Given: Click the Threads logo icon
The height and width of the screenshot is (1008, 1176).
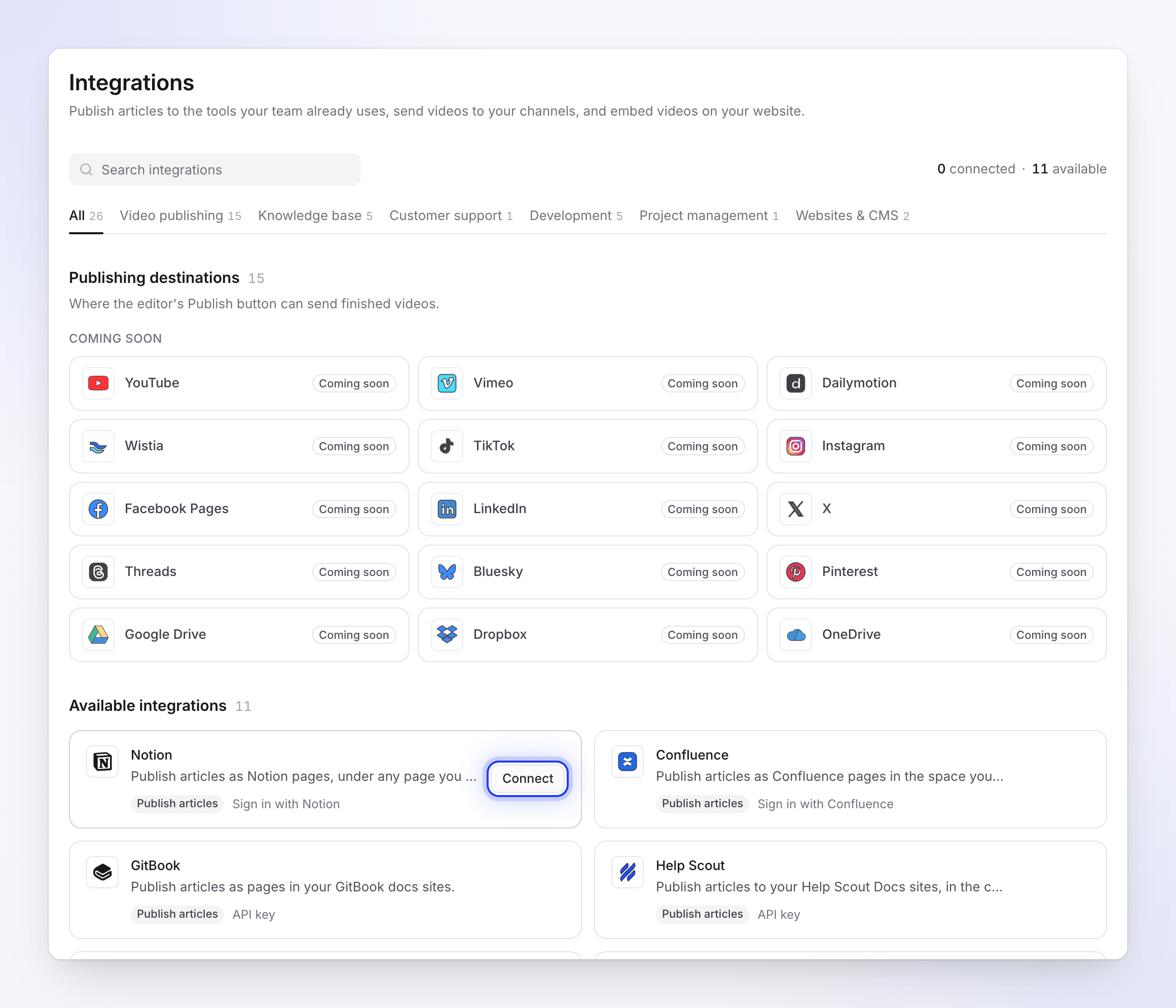Looking at the screenshot, I should (98, 572).
